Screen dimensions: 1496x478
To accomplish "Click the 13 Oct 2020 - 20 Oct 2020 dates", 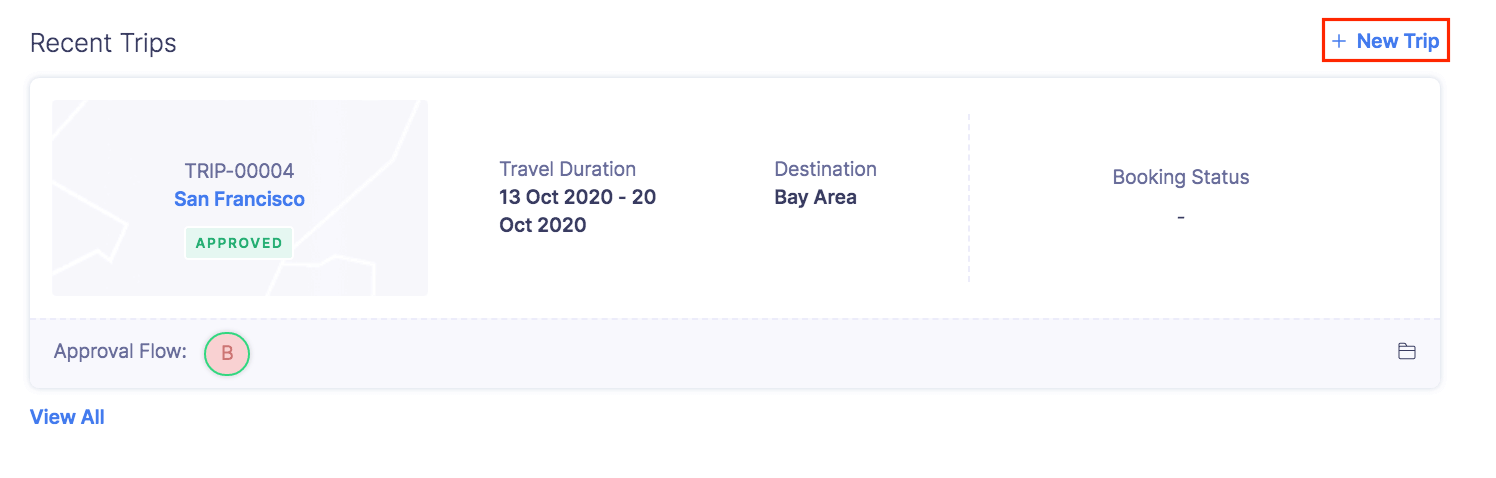I will (577, 210).
